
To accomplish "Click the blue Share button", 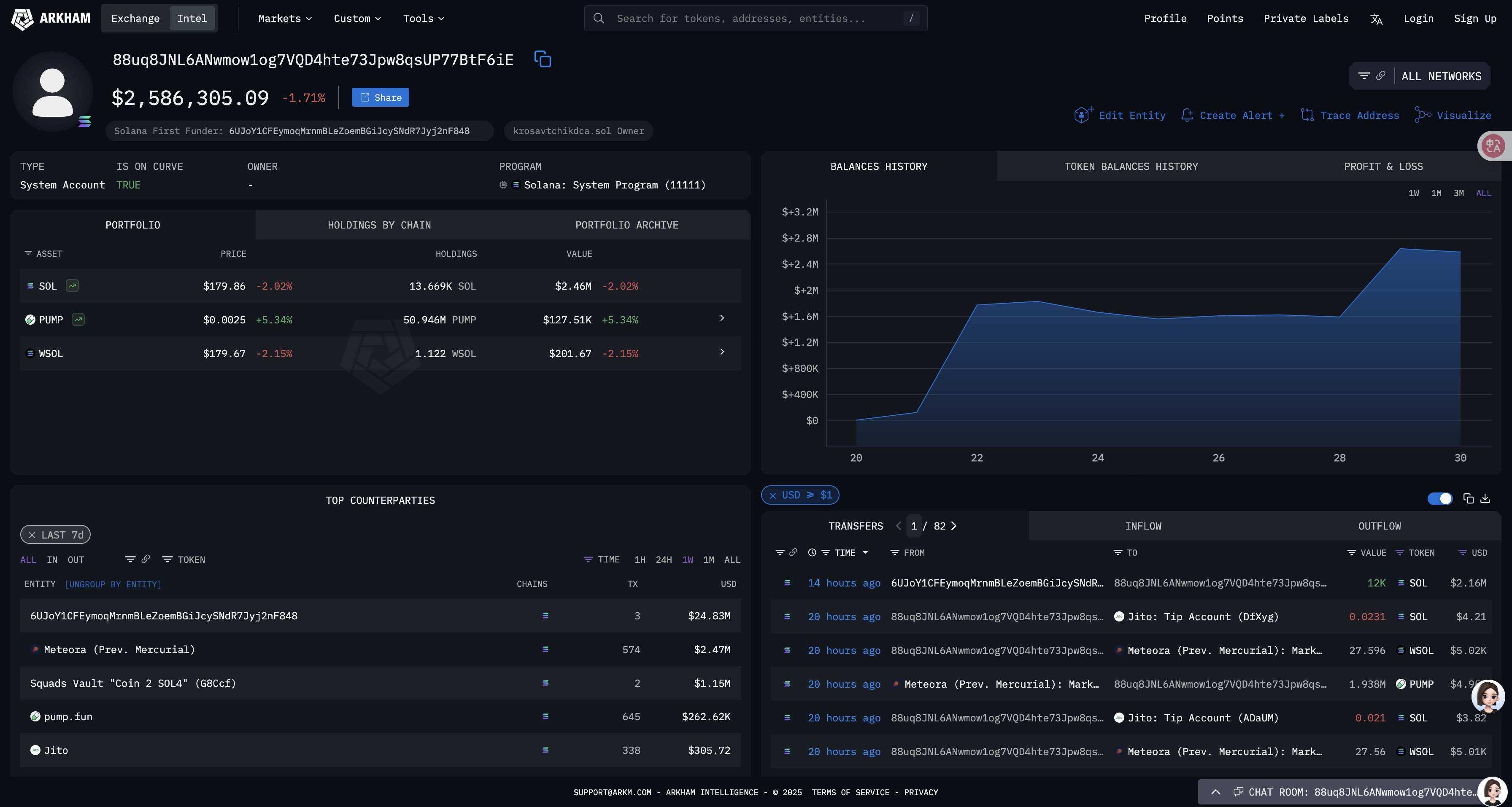I will tap(381, 97).
